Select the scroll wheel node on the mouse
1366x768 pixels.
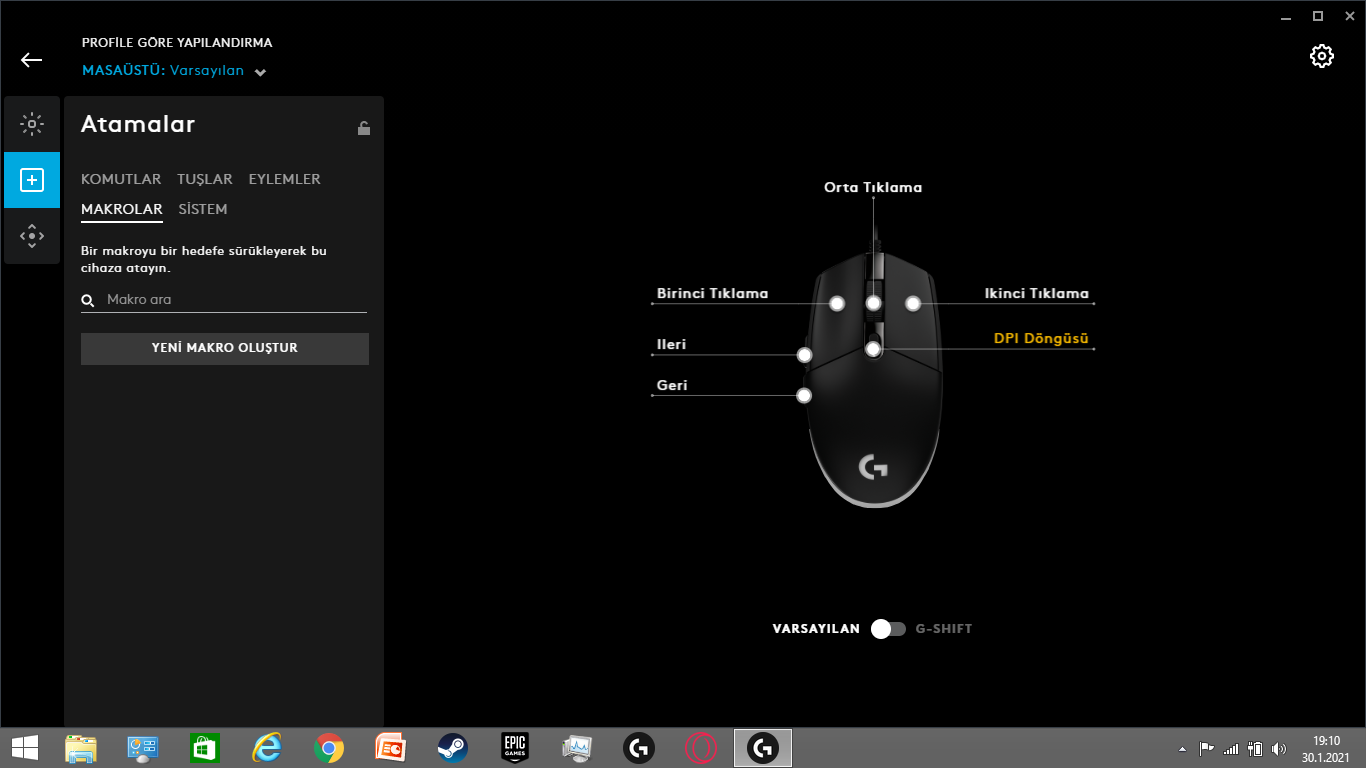tap(874, 303)
